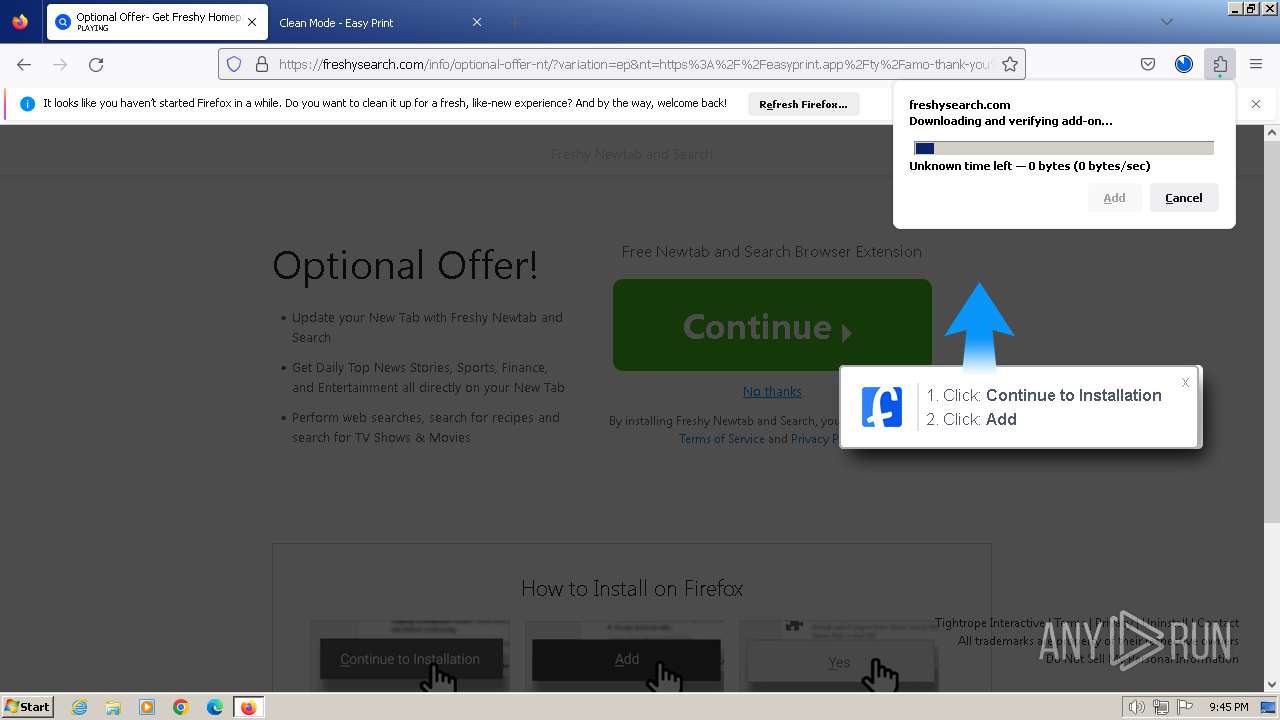Click the No thanks link
1280x720 pixels.
[772, 391]
